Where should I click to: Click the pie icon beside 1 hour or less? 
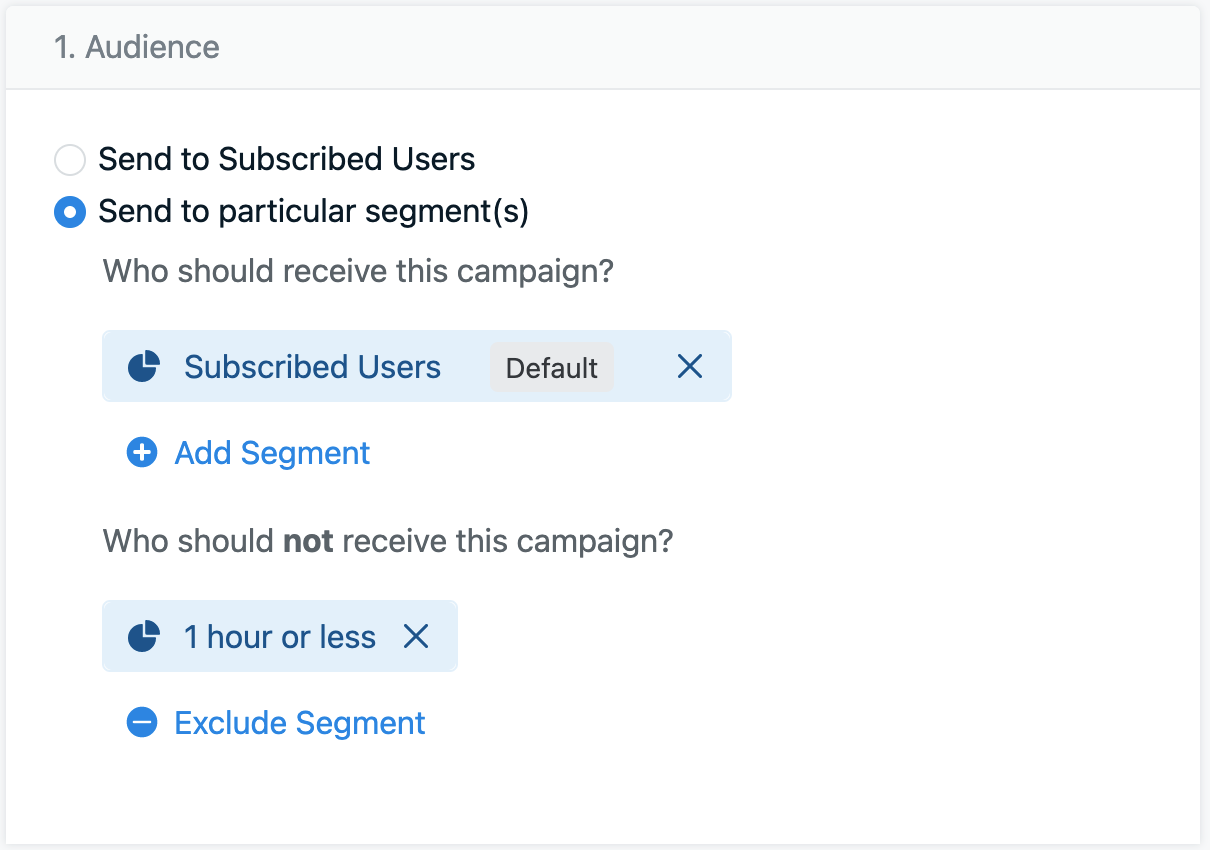(144, 637)
